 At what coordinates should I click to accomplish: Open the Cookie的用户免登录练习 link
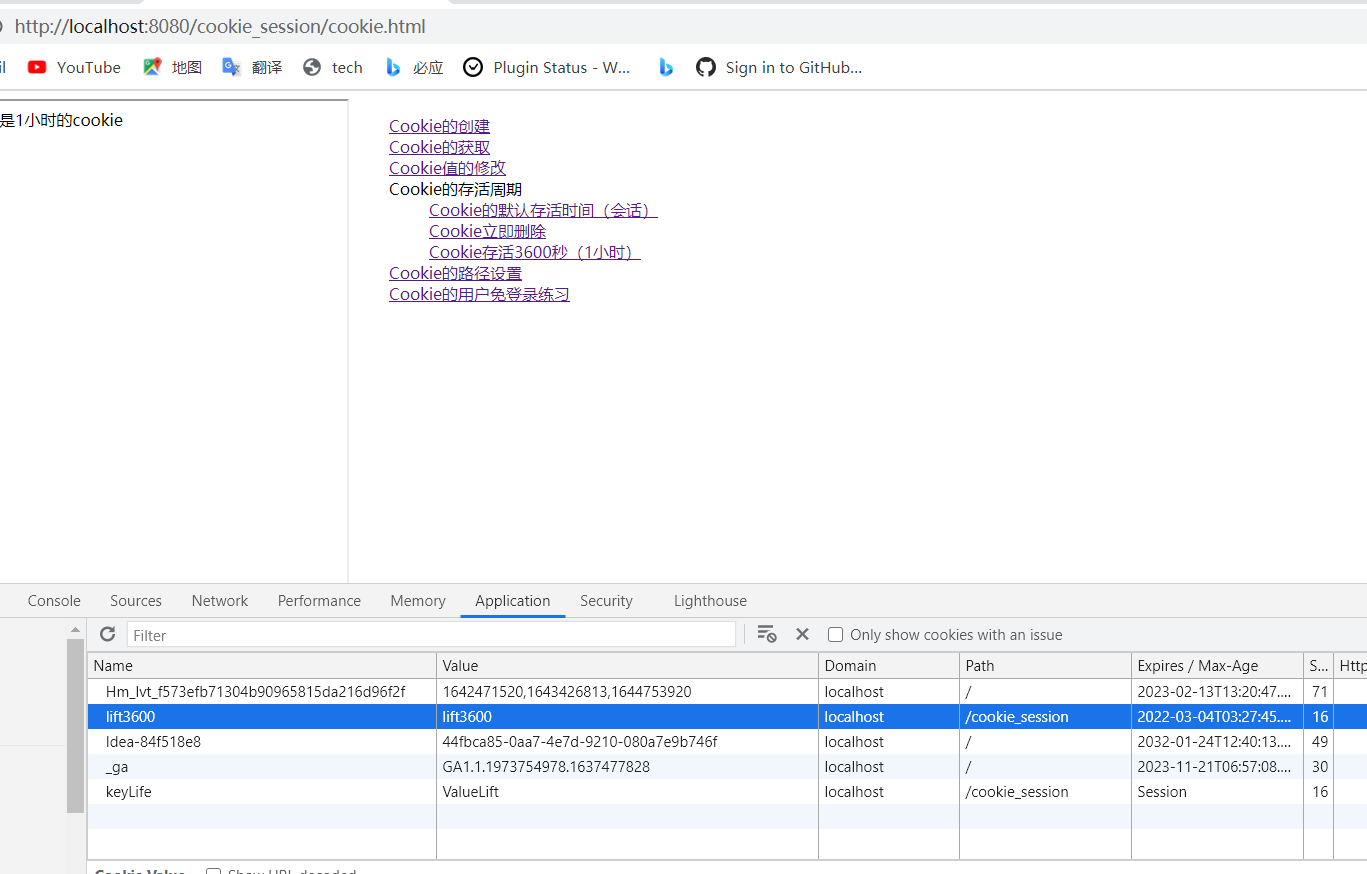click(x=479, y=294)
